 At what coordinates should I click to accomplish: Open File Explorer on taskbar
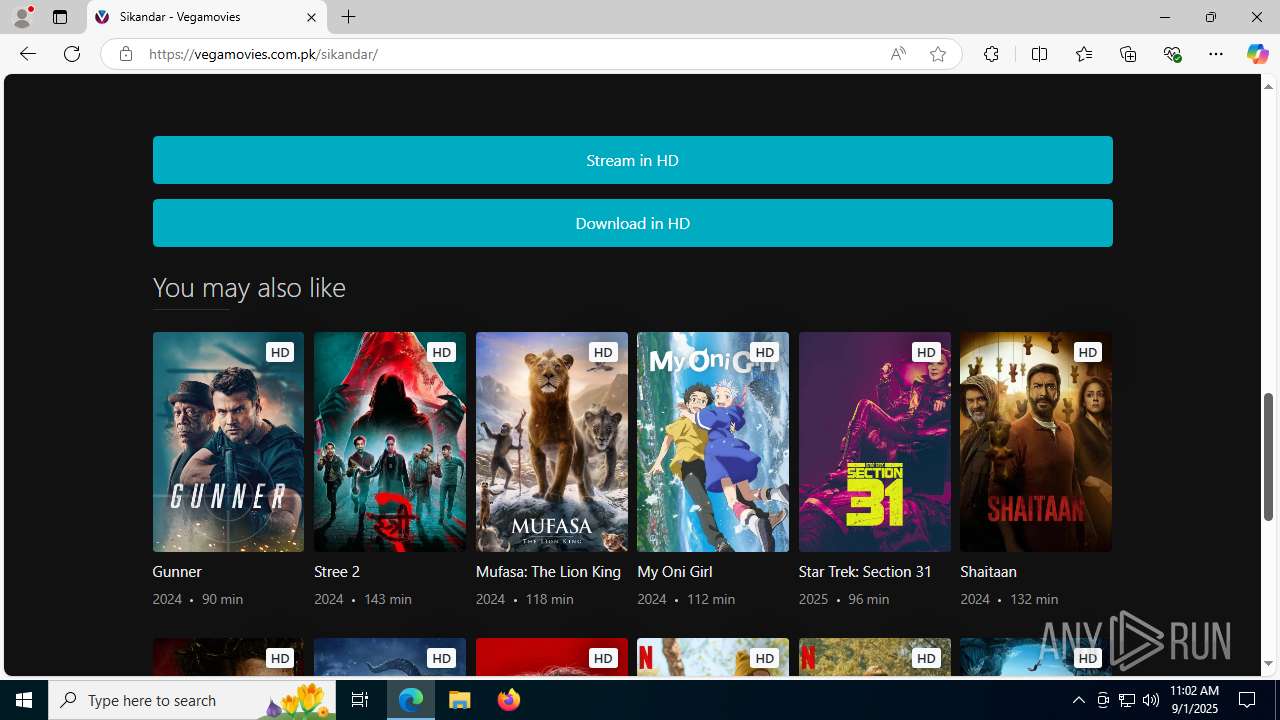(x=460, y=700)
